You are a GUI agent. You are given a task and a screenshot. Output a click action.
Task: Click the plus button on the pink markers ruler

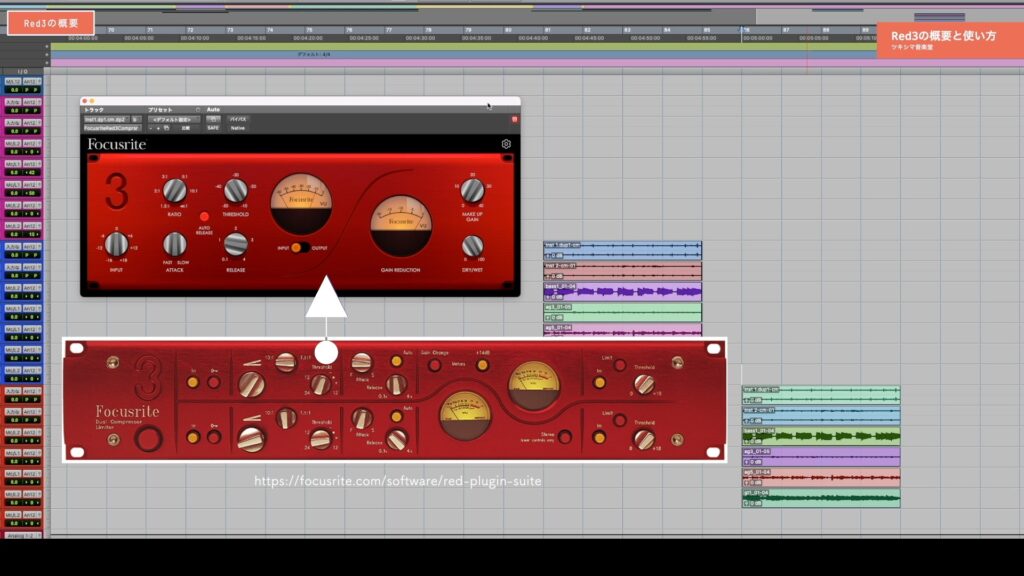47,63
